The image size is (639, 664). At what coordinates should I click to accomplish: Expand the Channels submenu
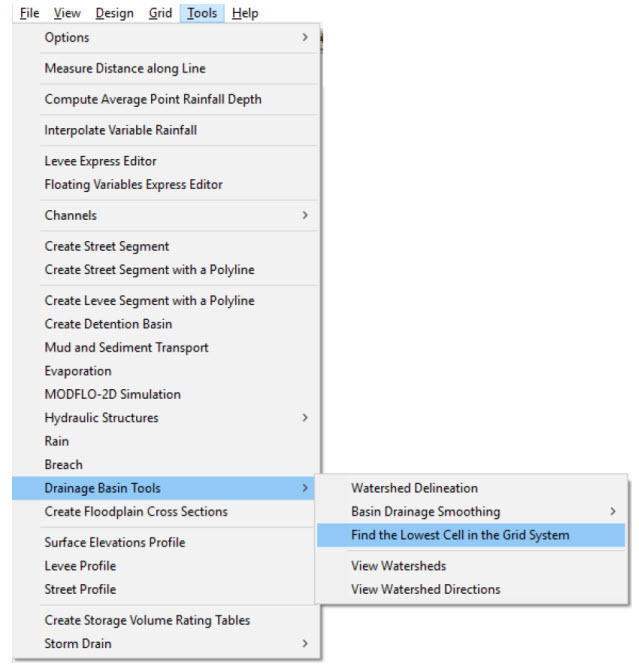[71, 215]
